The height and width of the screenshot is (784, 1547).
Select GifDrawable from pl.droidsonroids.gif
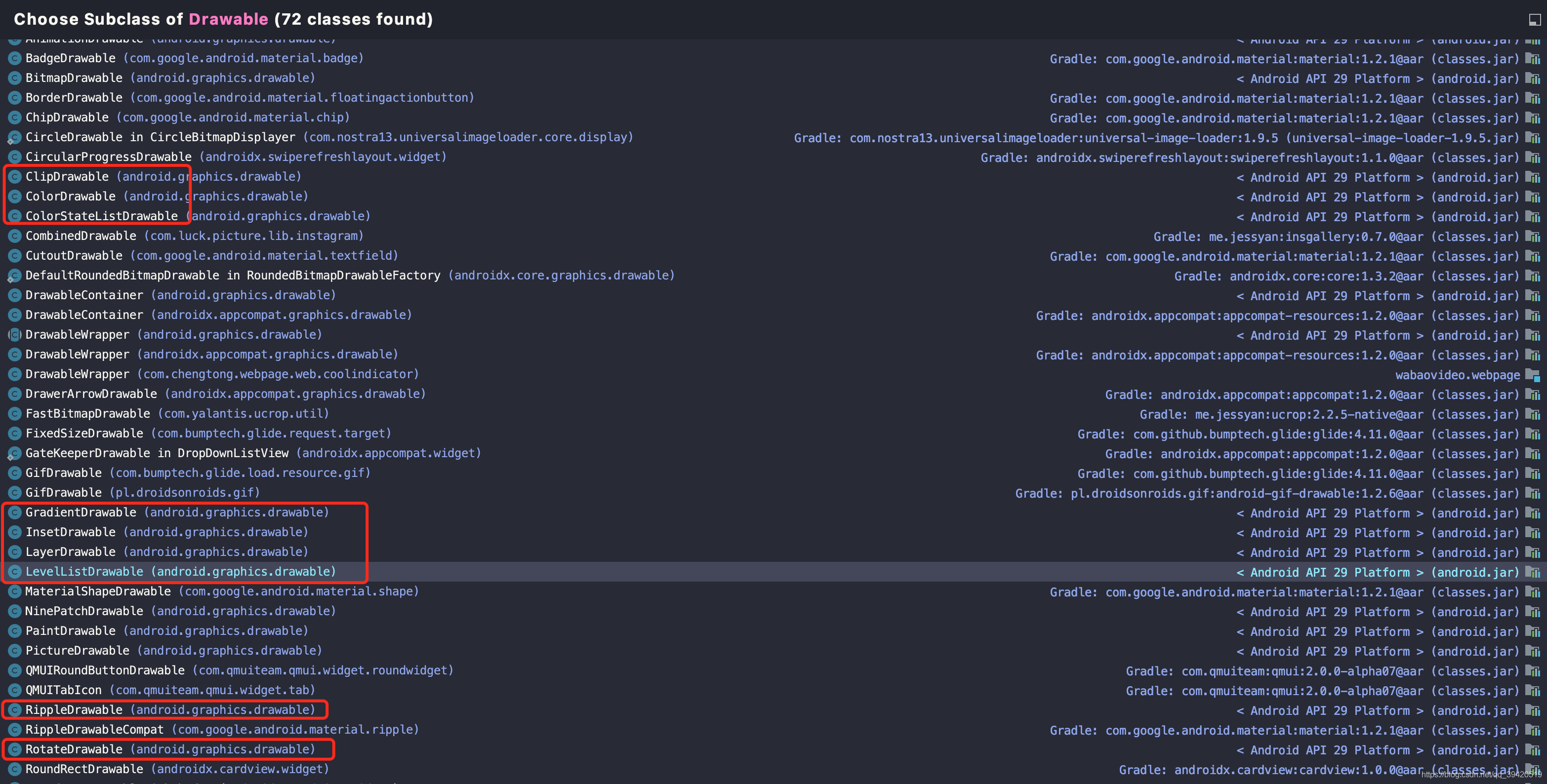point(773,493)
